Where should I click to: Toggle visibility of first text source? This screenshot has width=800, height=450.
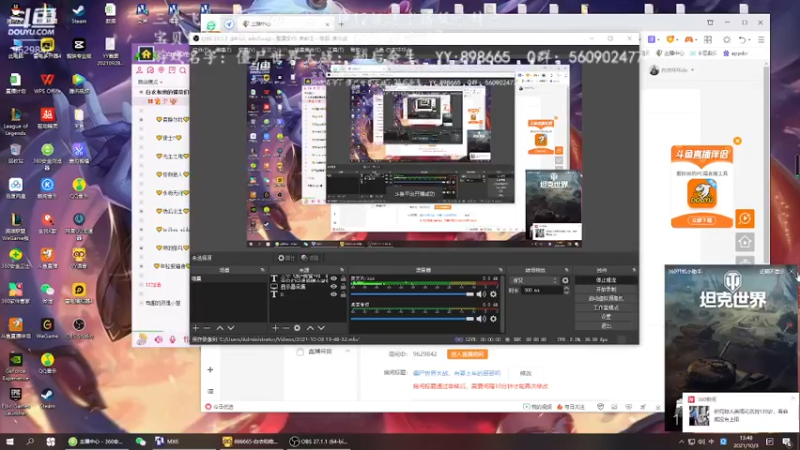334,279
